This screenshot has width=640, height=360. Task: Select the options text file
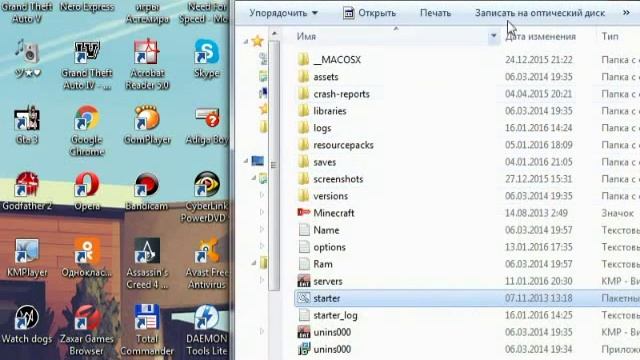point(322,247)
